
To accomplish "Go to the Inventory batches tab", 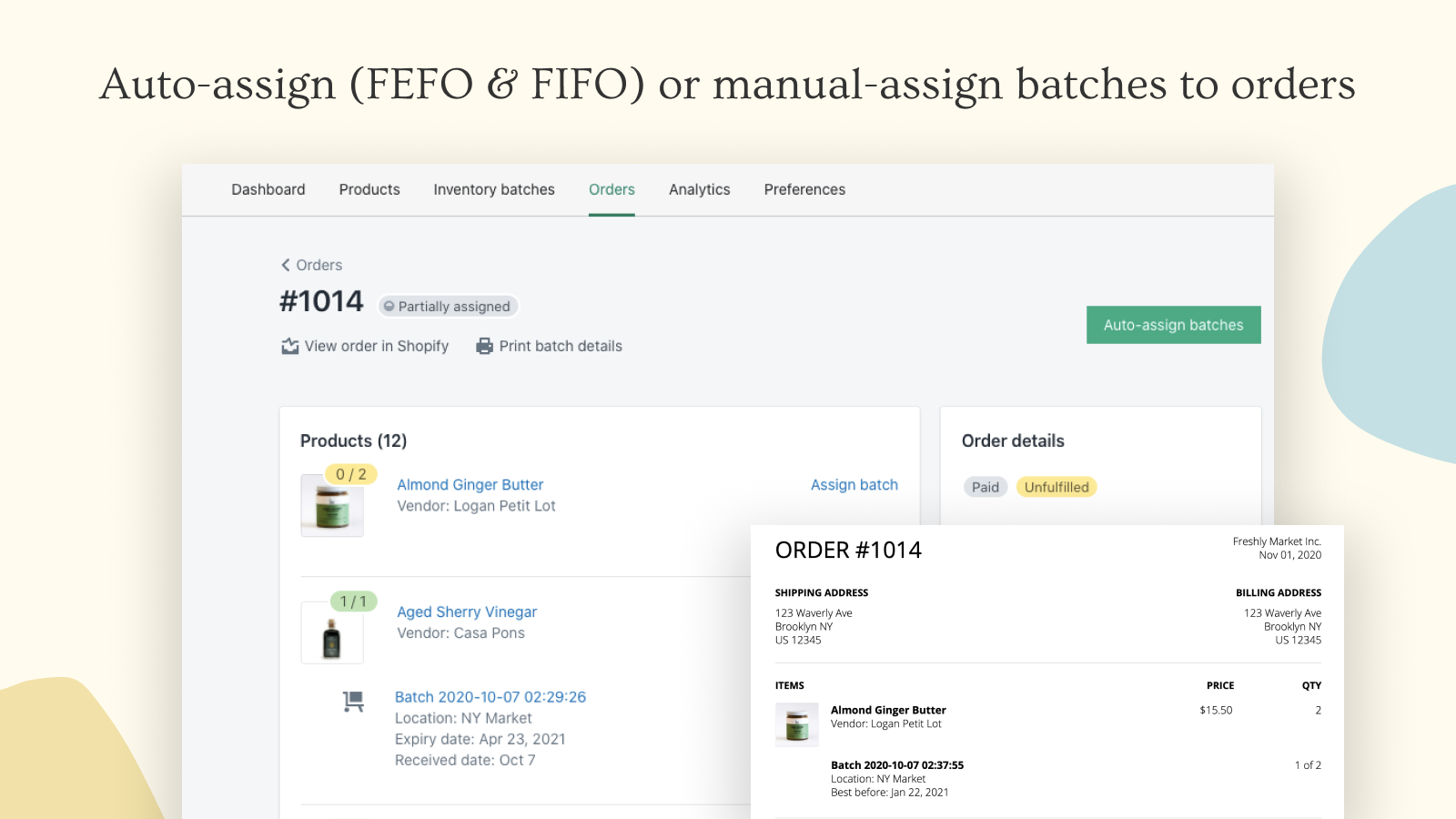I will click(494, 189).
